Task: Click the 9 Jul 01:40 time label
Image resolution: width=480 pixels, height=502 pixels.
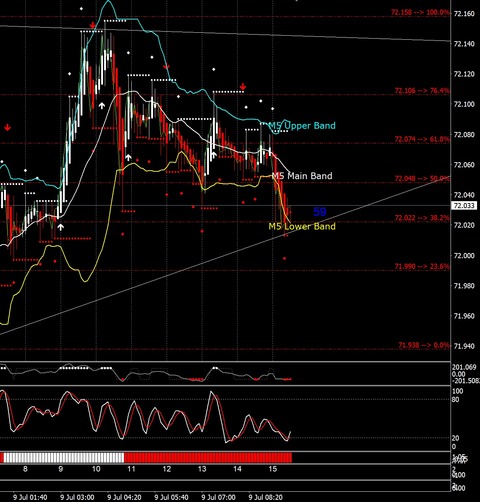Action: coord(30,497)
